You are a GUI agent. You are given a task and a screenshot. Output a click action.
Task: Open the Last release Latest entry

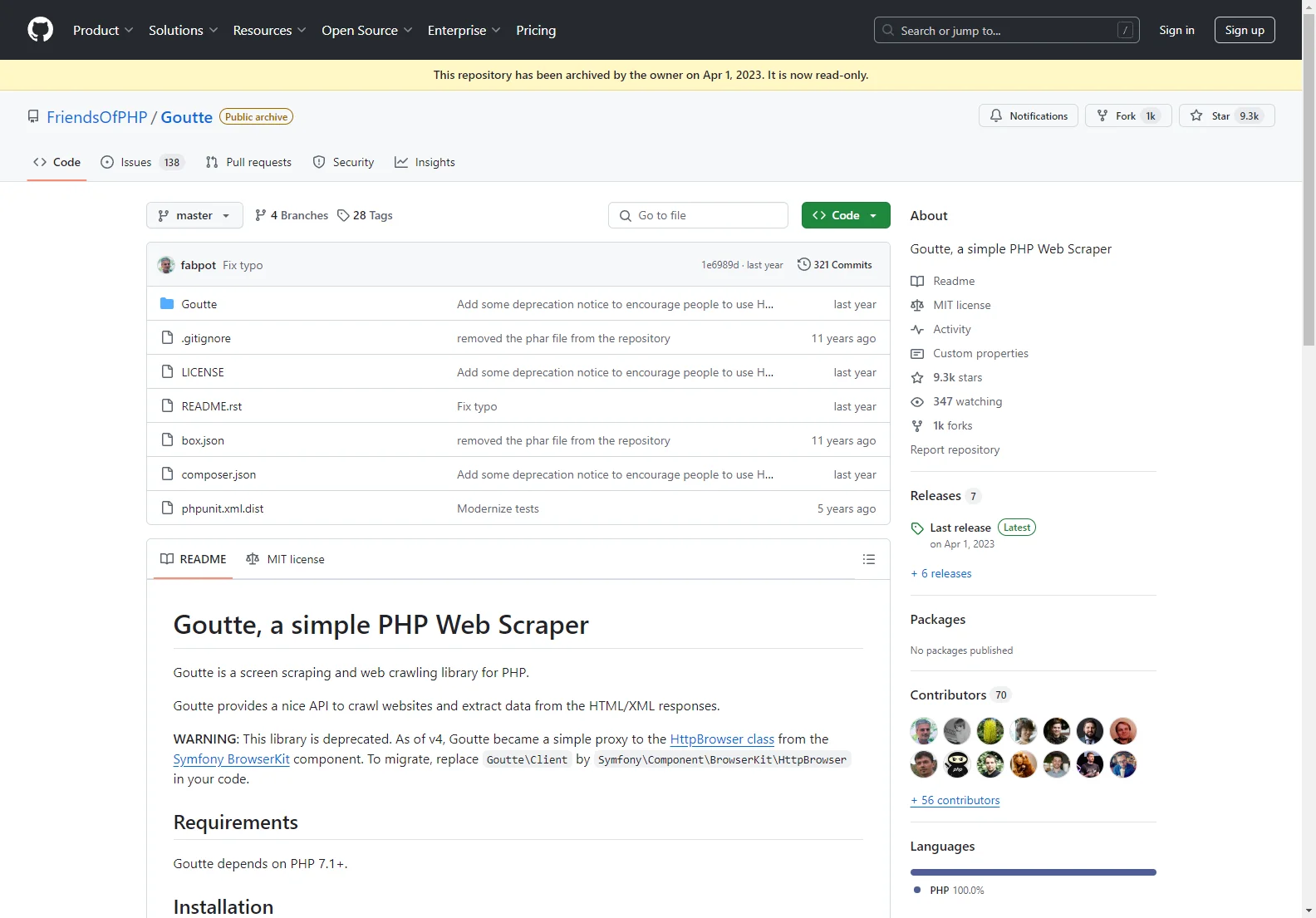pyautogui.click(x=973, y=535)
